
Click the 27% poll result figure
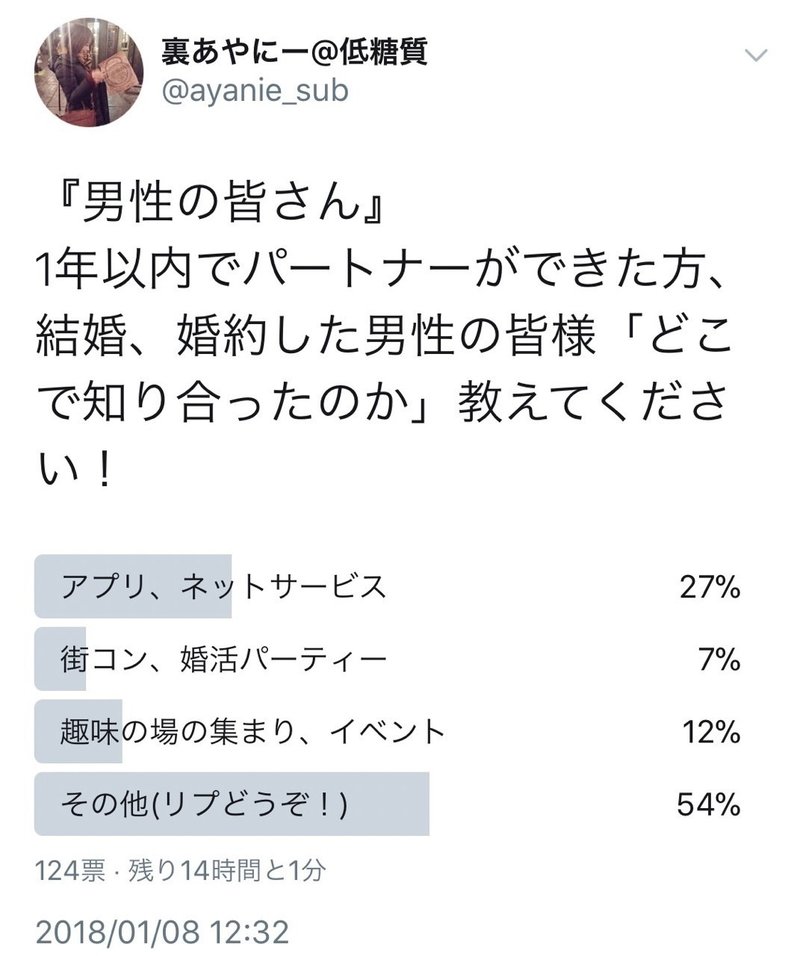point(710,588)
